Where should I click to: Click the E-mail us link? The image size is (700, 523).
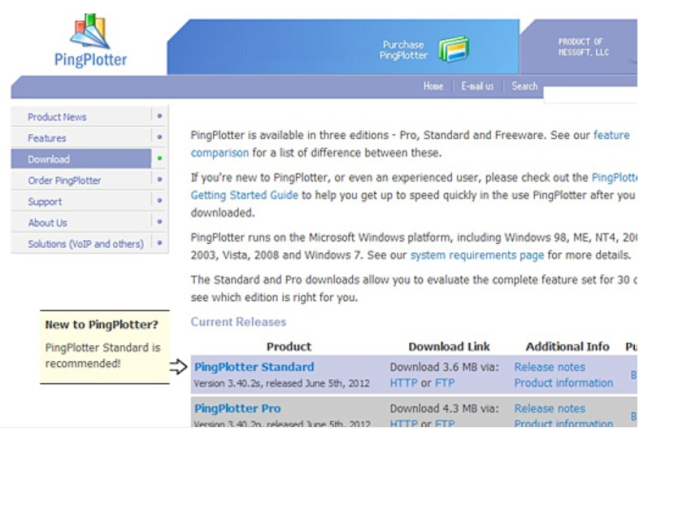(477, 86)
